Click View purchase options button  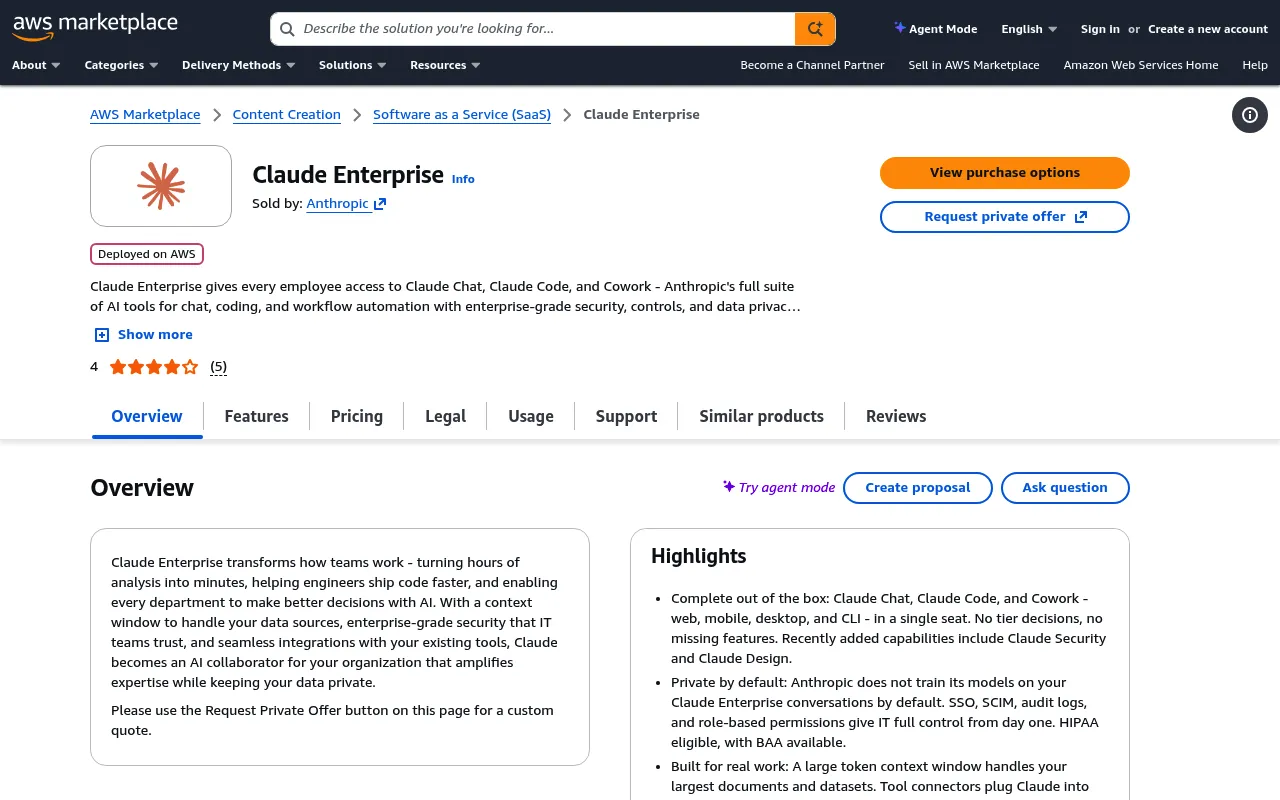pyautogui.click(x=1005, y=173)
